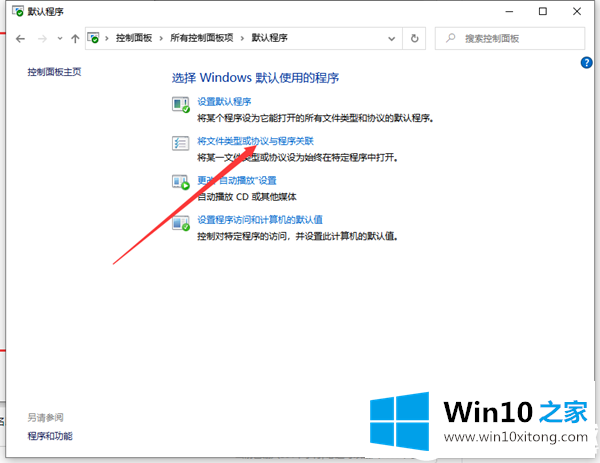Minimize the 默认程序 window
600x463 pixels.
[509, 11]
